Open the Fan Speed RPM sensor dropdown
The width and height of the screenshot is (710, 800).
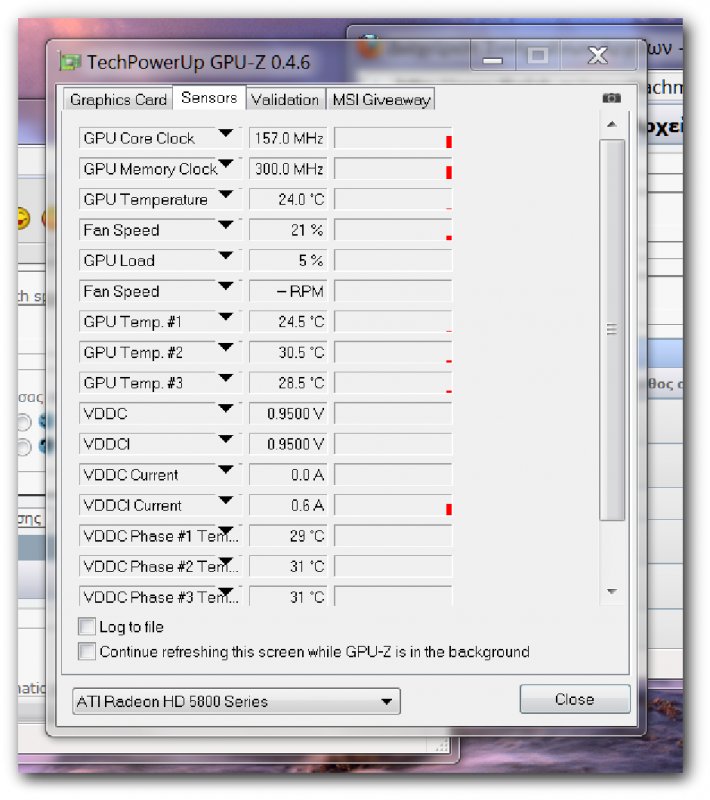coord(225,286)
